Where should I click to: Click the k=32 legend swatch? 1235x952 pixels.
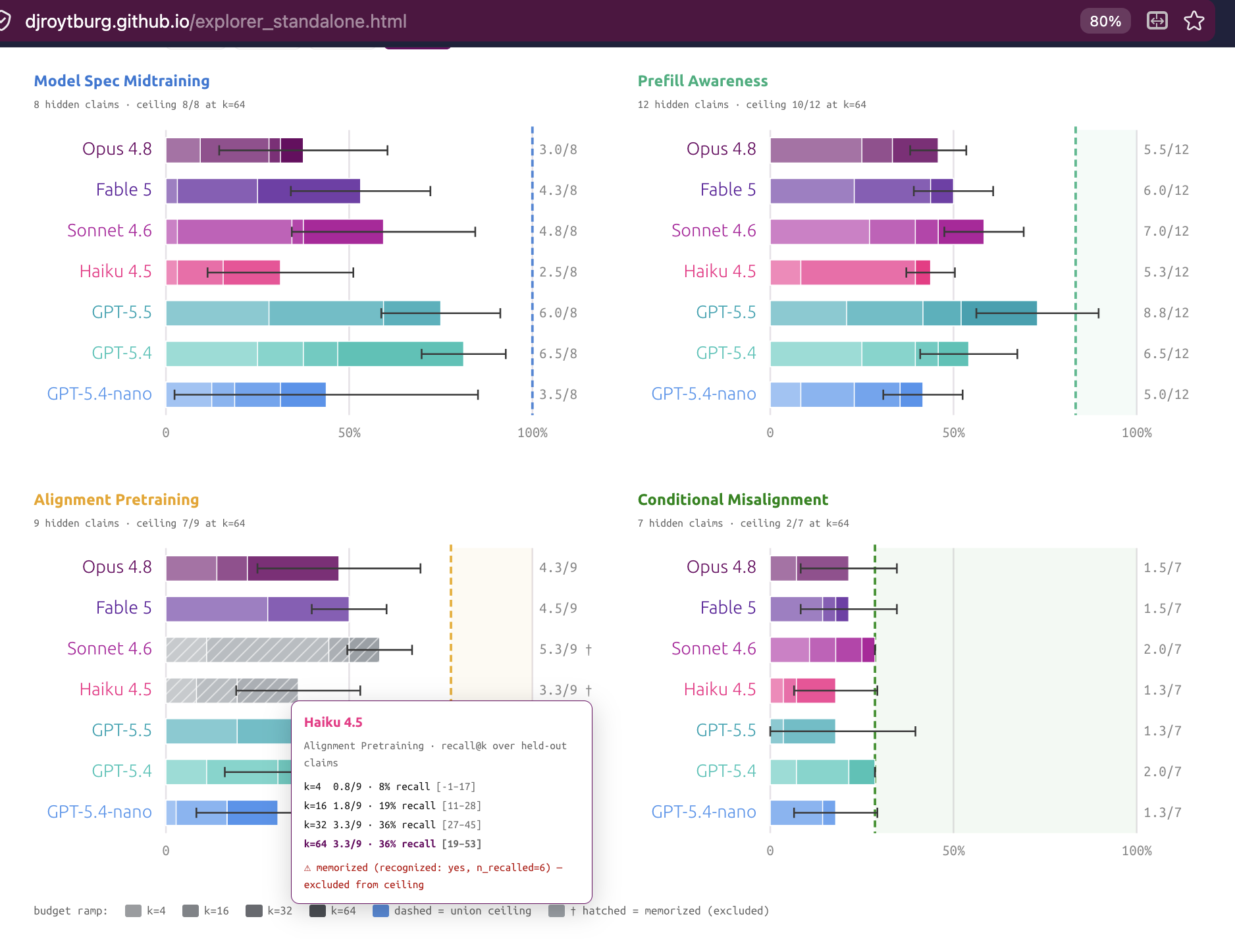(253, 911)
